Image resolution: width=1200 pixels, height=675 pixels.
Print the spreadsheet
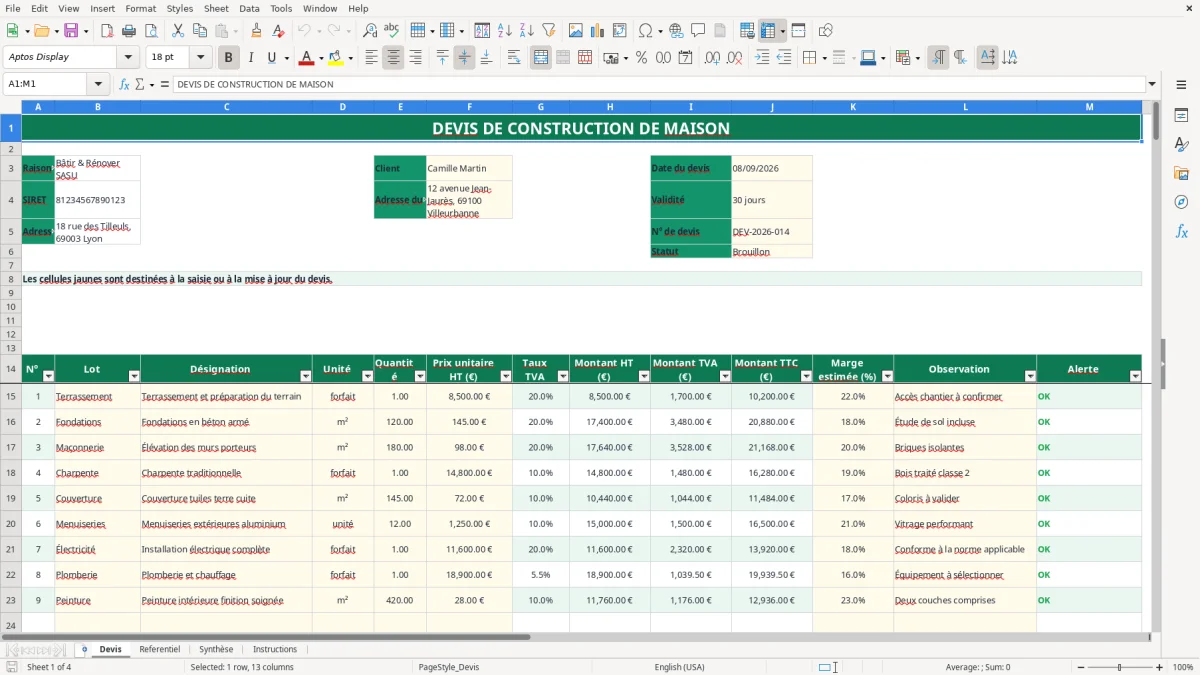pos(129,31)
